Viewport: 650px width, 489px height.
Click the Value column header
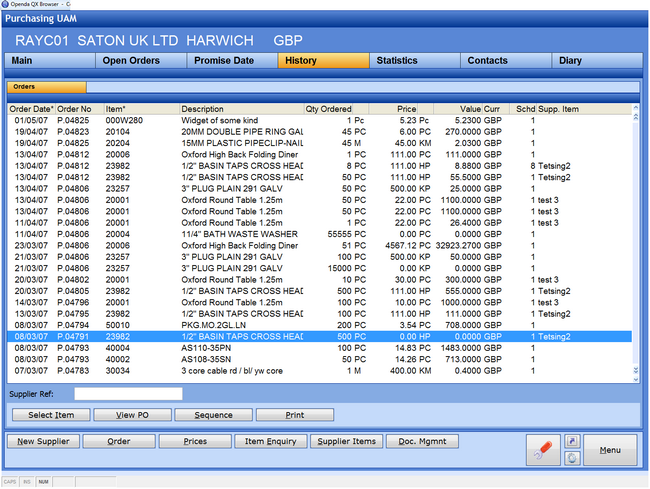click(x=458, y=109)
